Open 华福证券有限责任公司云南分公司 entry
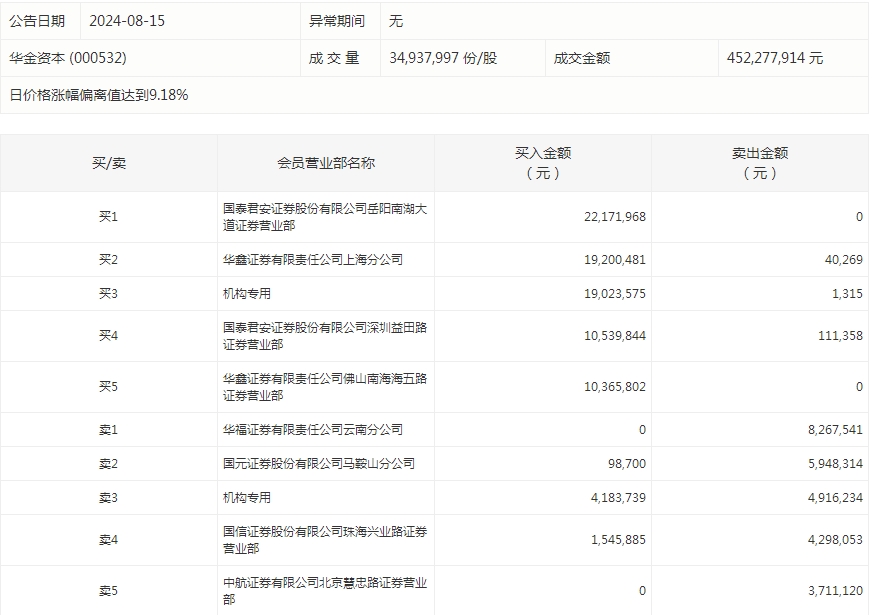Viewport: 874px width, 615px height. point(312,430)
